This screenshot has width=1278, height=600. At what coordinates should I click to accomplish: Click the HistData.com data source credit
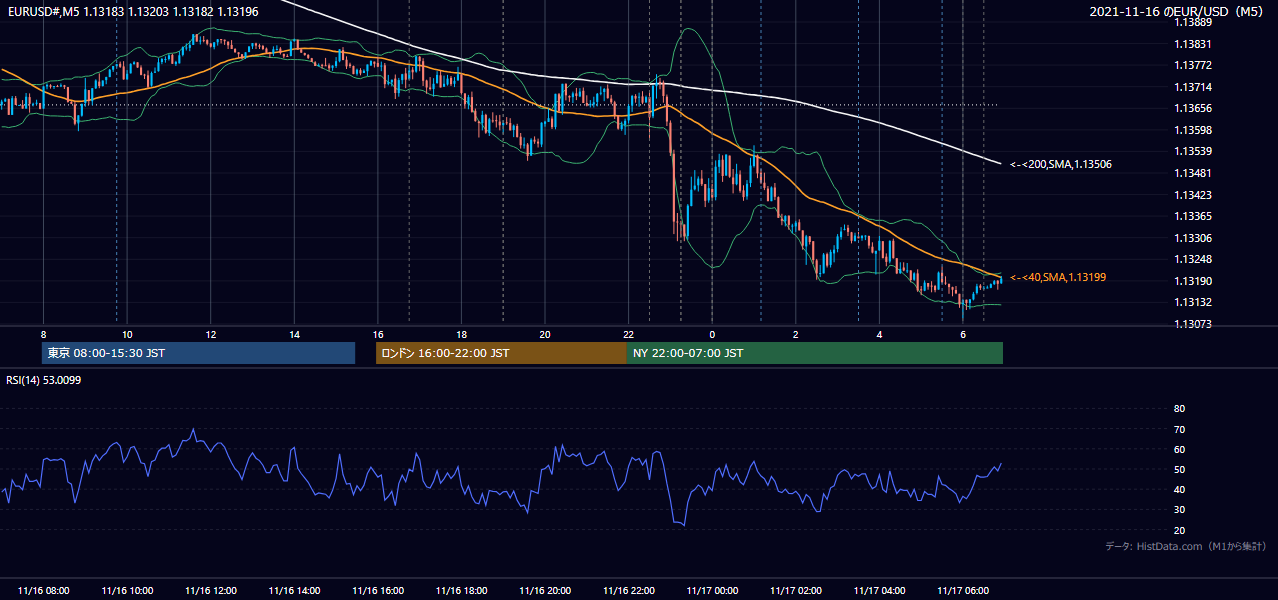click(1185, 546)
